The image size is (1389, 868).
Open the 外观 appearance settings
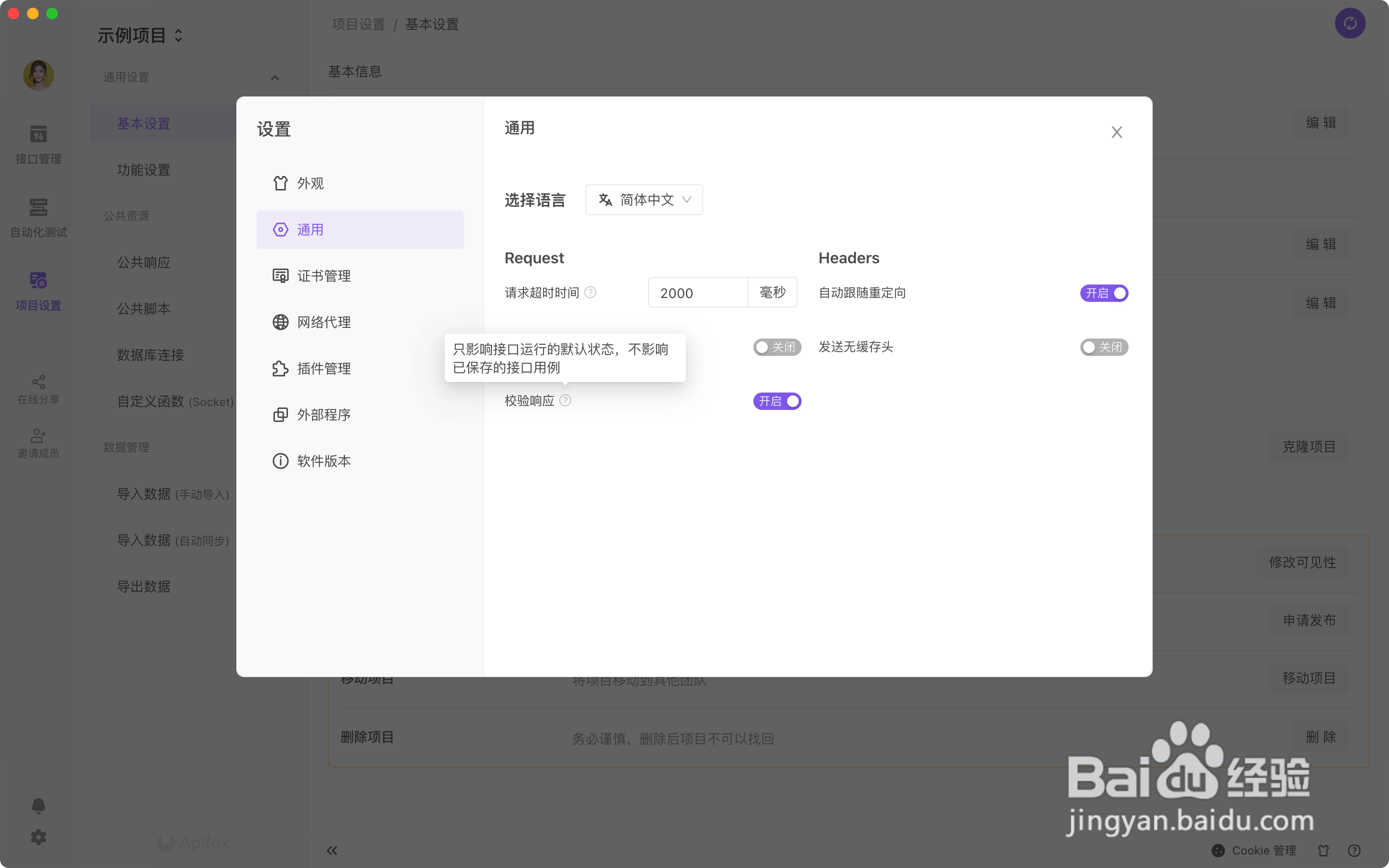click(360, 183)
